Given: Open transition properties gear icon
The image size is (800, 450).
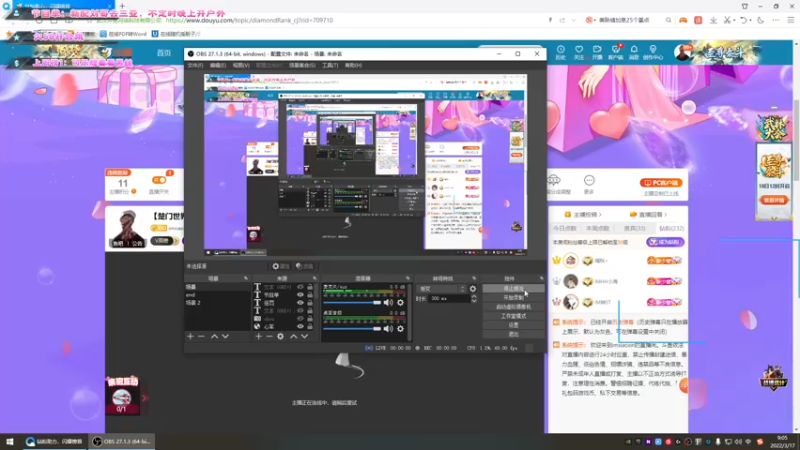Looking at the screenshot, I should coord(473,289).
